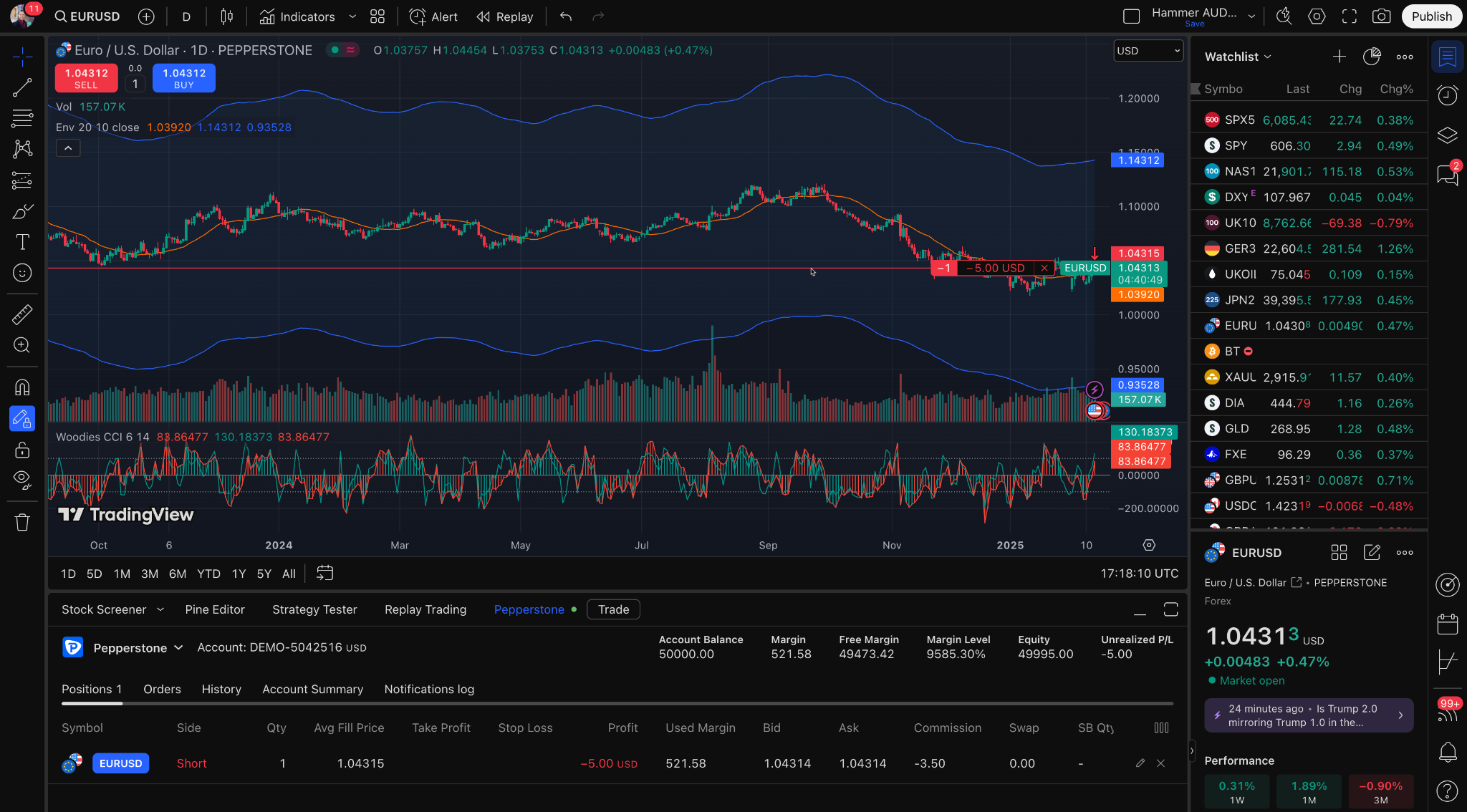Open the USD currency dropdown

[x=1148, y=51]
